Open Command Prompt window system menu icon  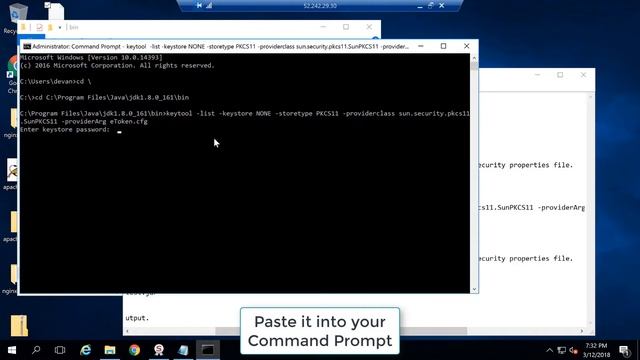click(27, 47)
